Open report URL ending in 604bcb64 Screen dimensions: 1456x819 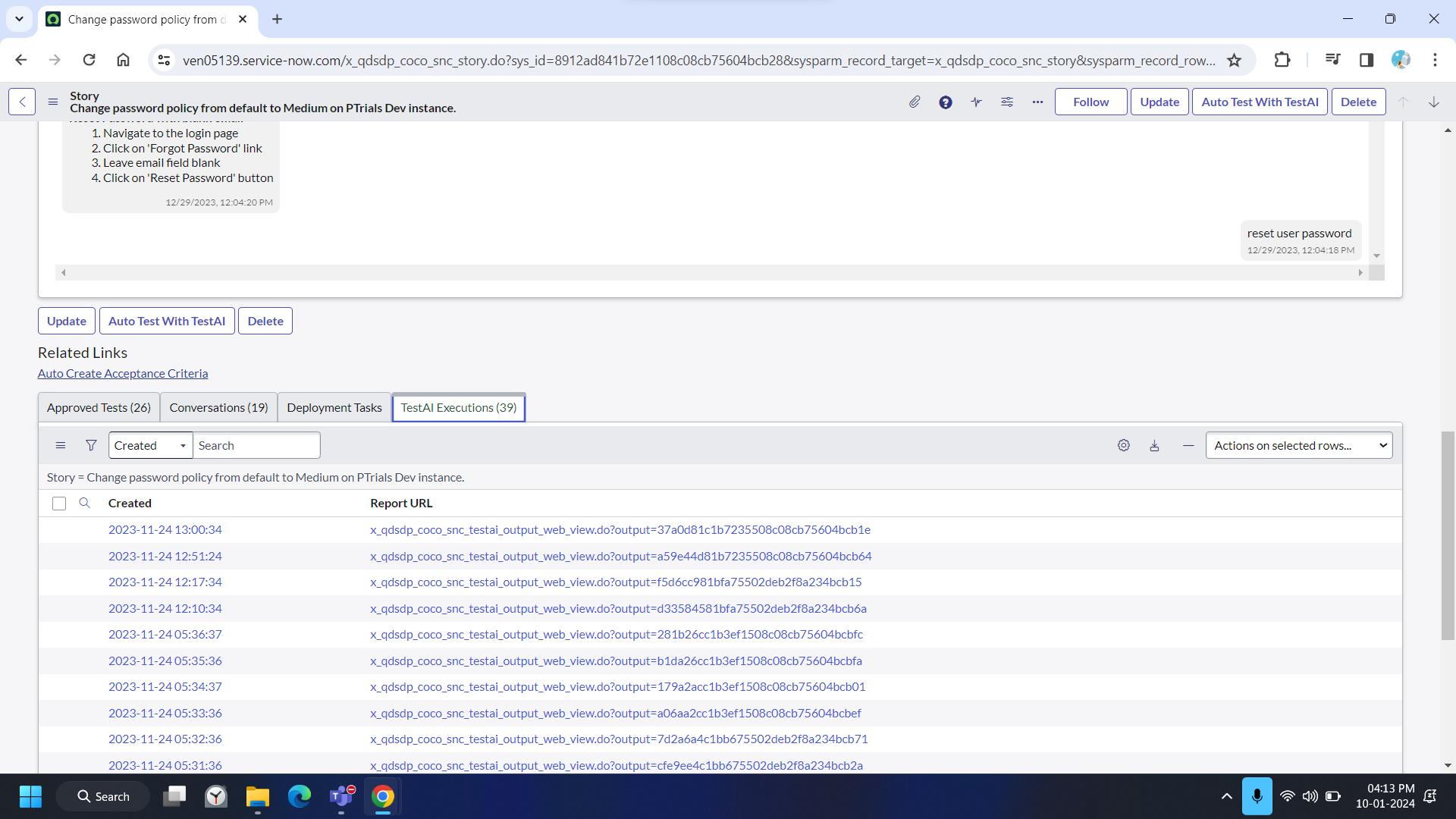pyautogui.click(x=620, y=556)
